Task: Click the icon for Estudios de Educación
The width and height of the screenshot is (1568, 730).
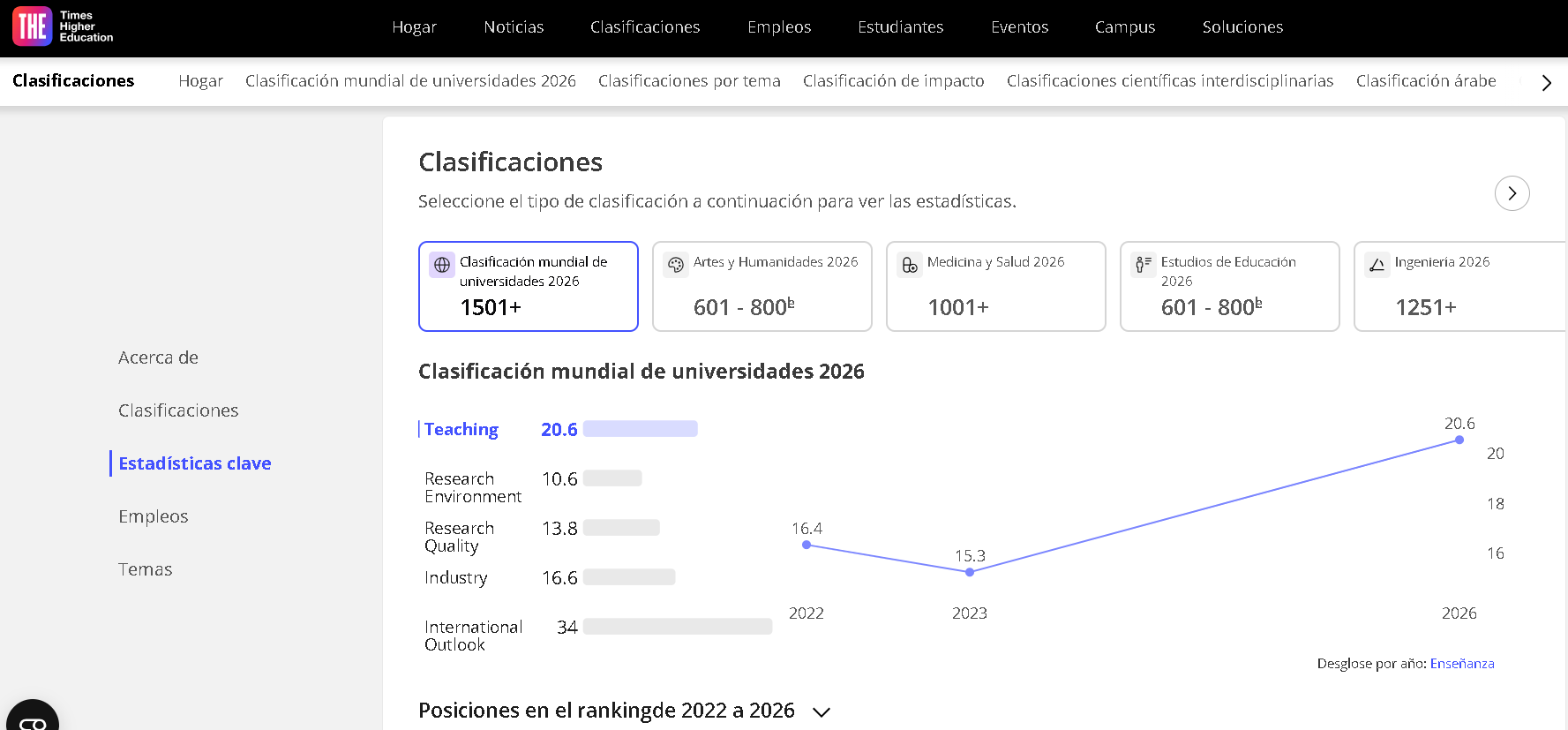Action: (x=1144, y=265)
